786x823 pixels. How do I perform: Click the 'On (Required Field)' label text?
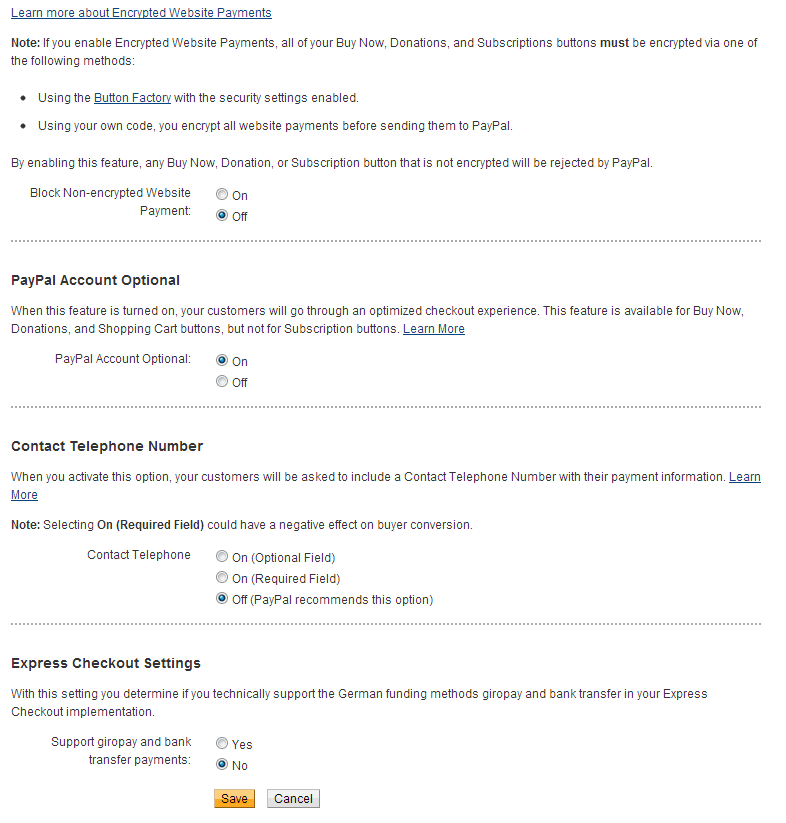pos(286,579)
